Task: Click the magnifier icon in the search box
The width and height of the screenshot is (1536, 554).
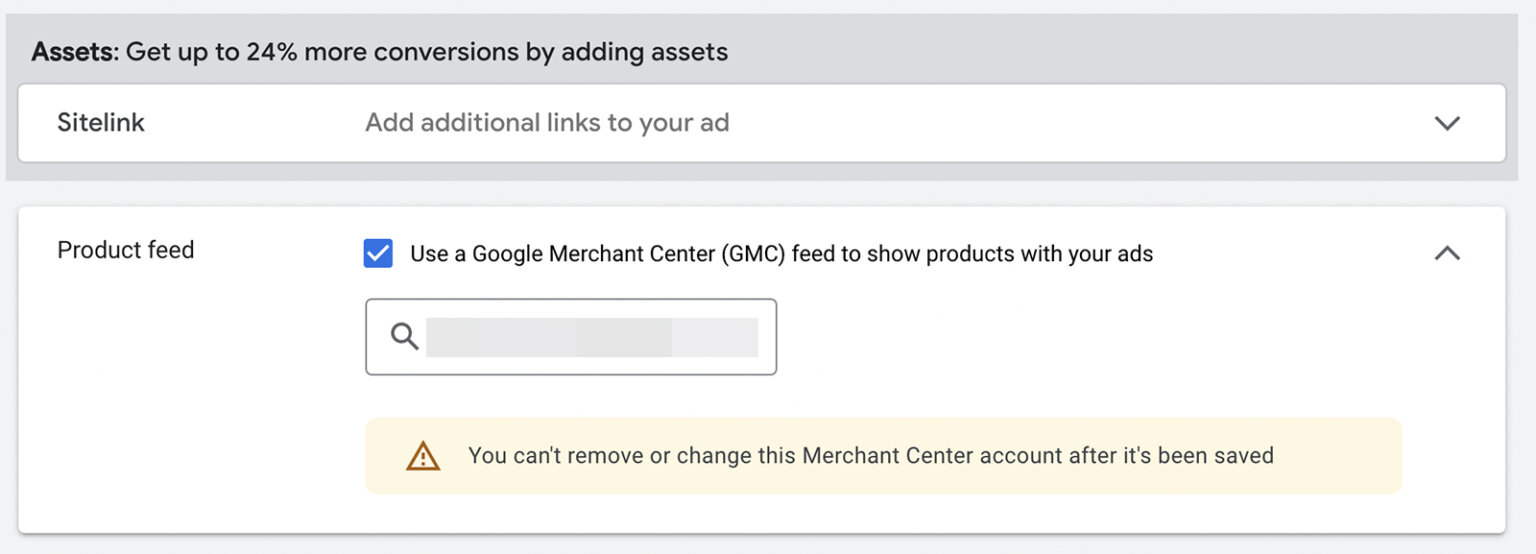Action: tap(404, 337)
